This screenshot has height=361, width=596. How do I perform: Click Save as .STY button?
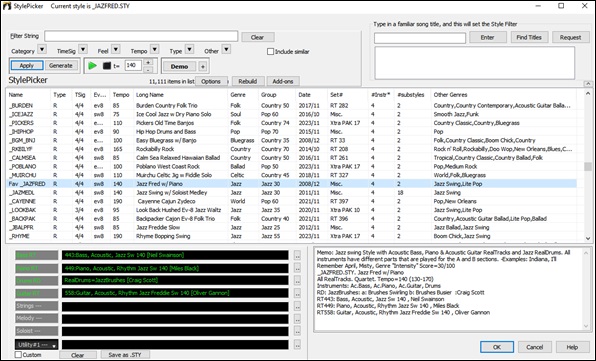(125, 355)
